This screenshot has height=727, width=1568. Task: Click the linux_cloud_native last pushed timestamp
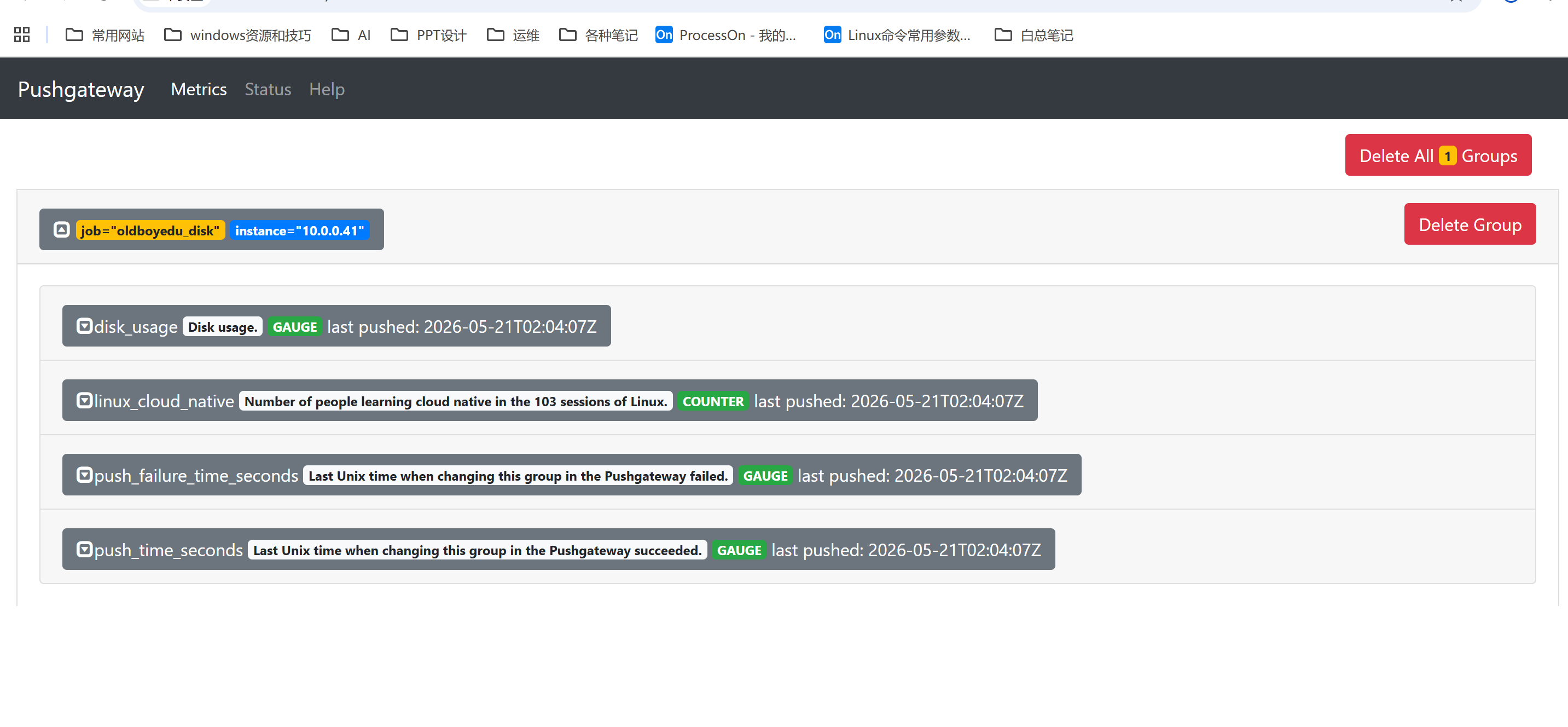pyautogui.click(x=888, y=401)
